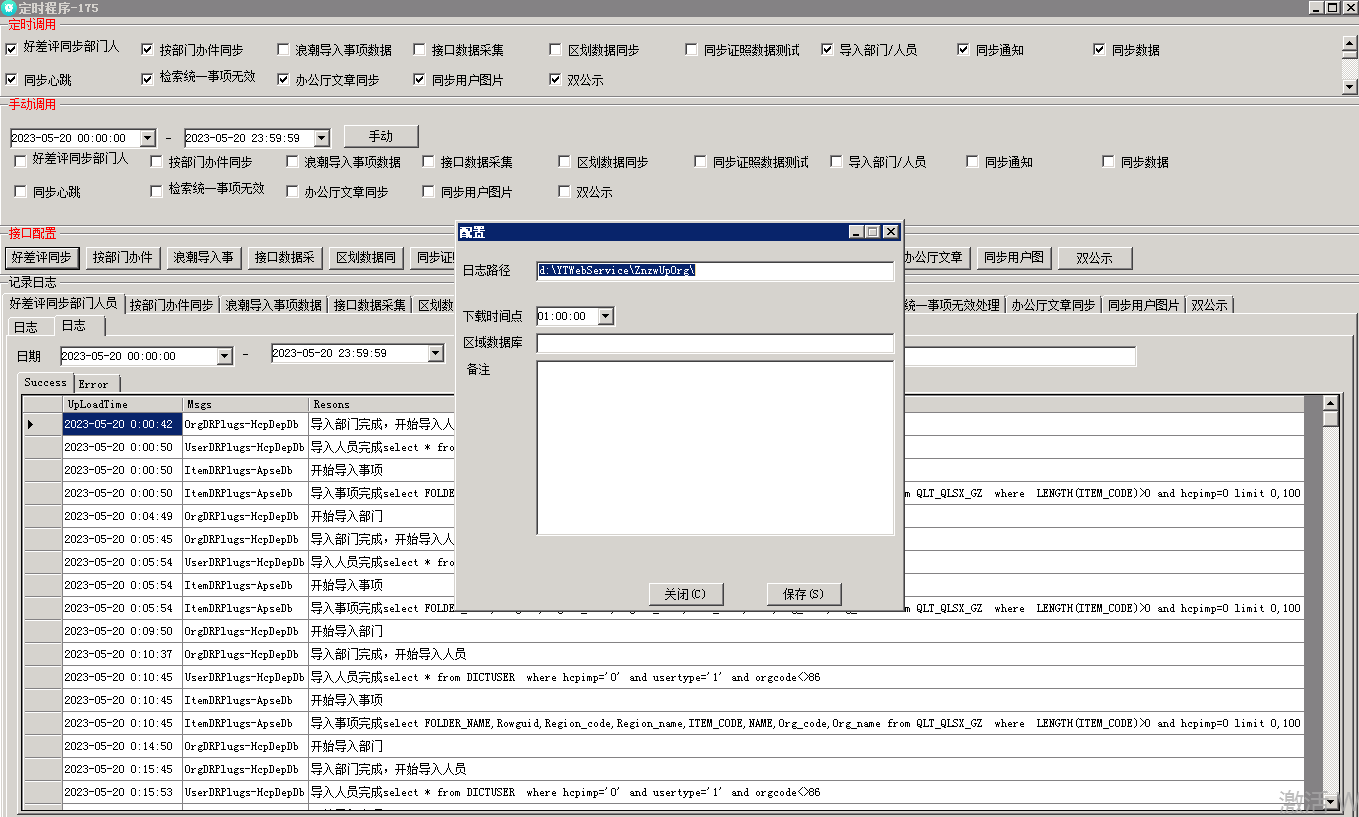Image resolution: width=1359 pixels, height=817 pixels.
Task: Check 同步用户图片 in the 手动调用 section
Action: coord(429,192)
